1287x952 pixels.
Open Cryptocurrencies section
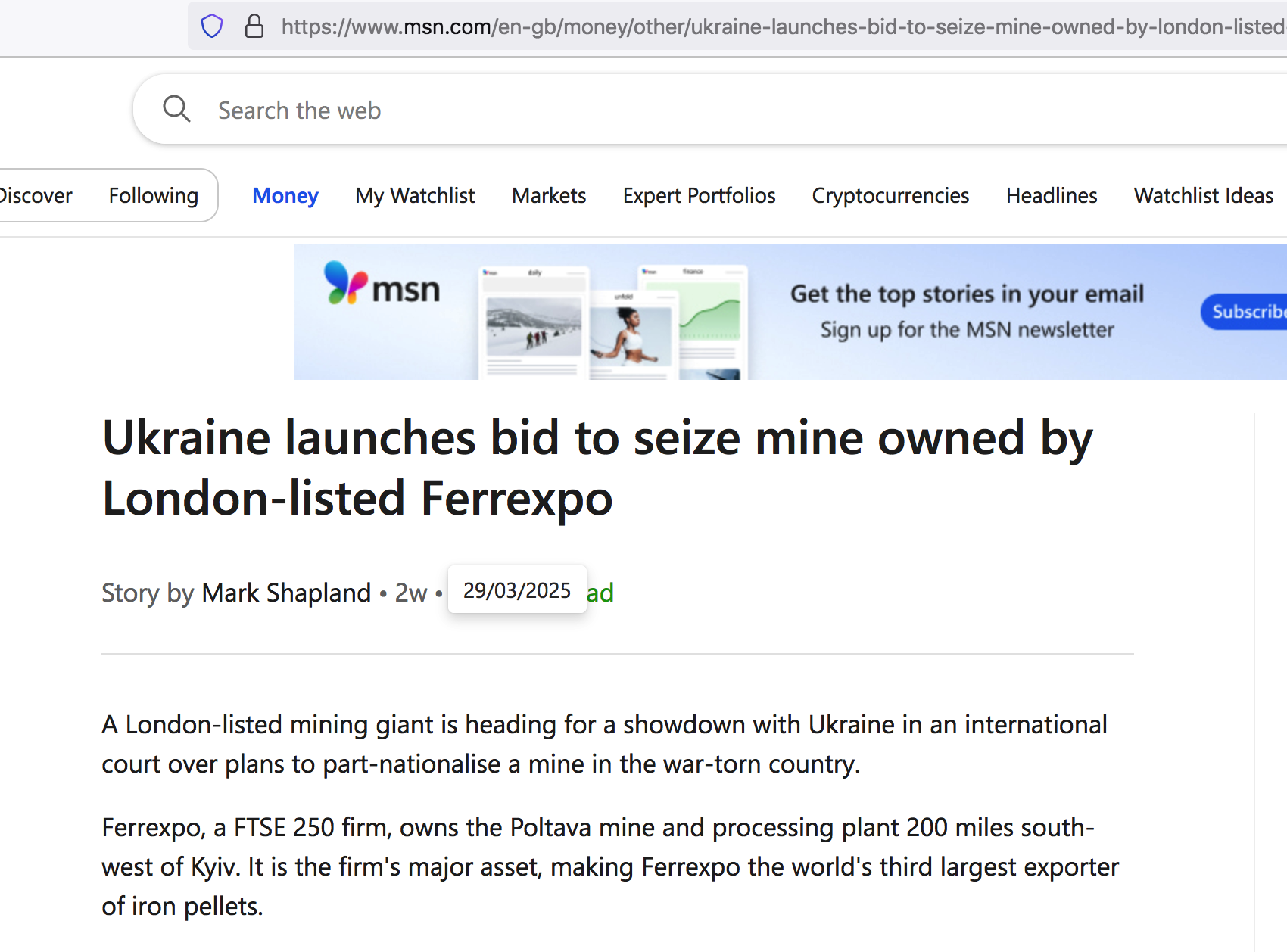(x=890, y=195)
